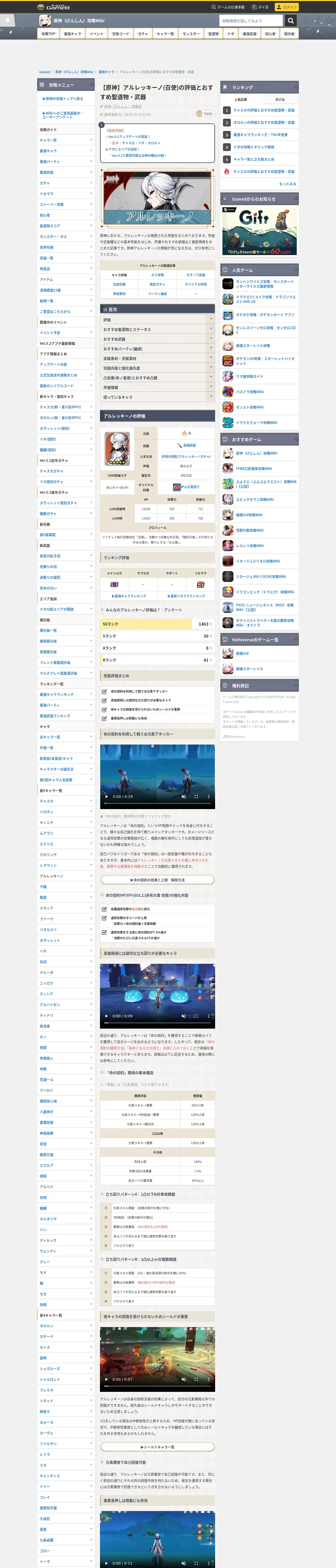The height and width of the screenshot is (1568, 336).
Task: Click the 長柄武器 weapon icon
Action: click(x=180, y=446)
